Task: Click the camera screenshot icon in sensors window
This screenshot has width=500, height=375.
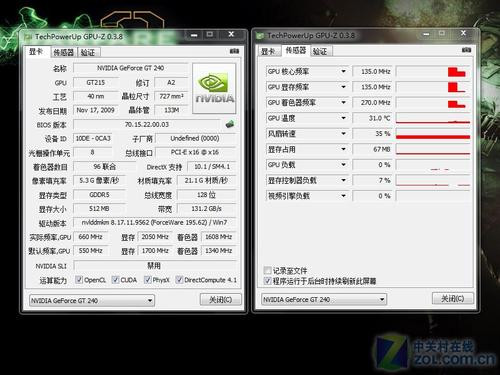Action: tap(466, 50)
